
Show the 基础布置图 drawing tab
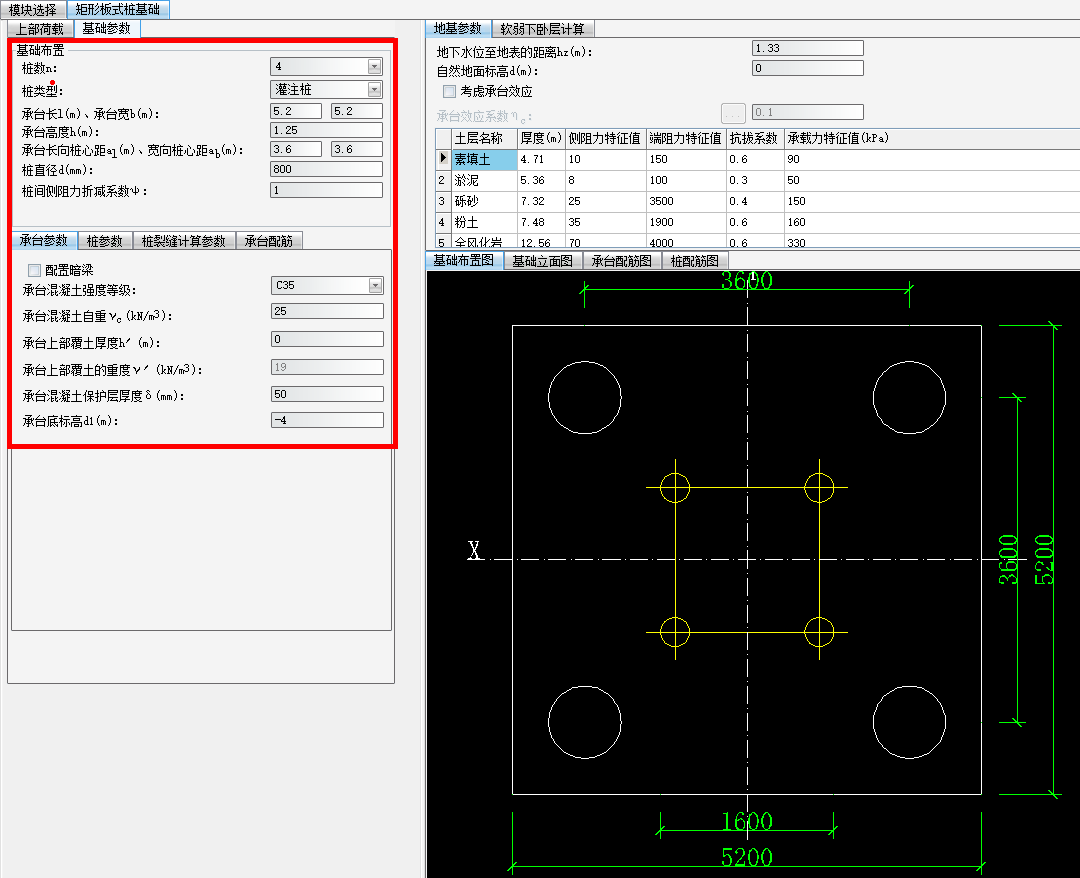(464, 260)
